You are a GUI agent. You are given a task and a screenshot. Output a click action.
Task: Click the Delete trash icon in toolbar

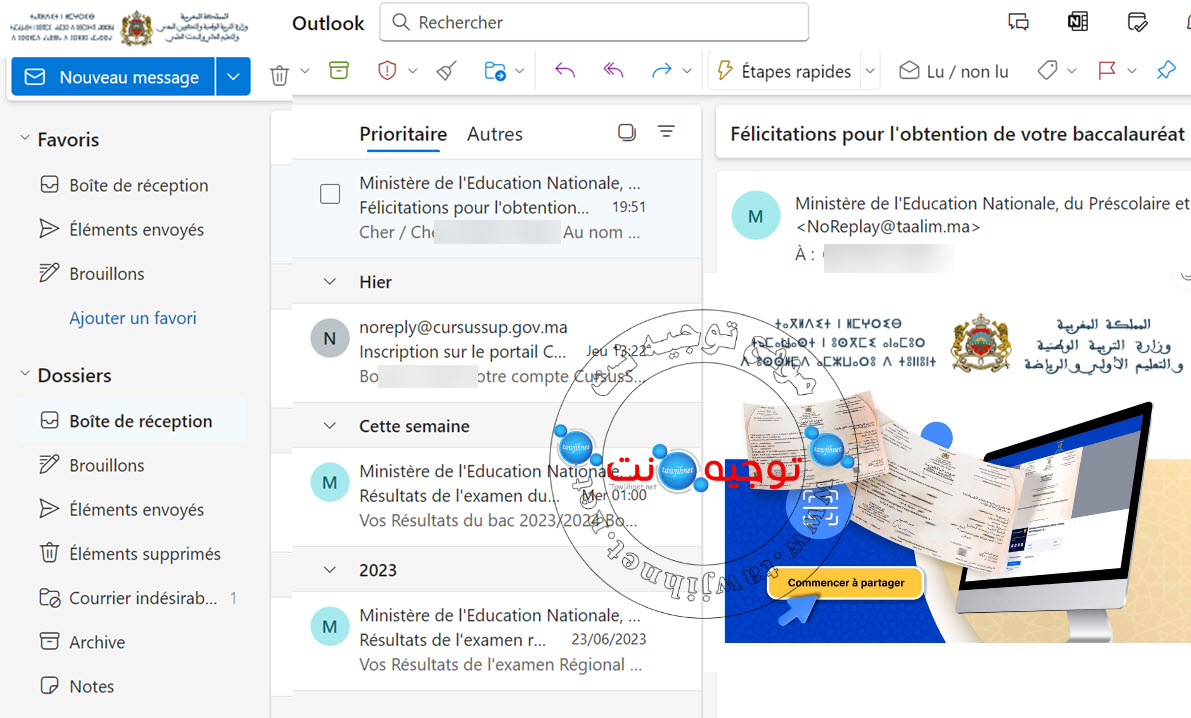(x=280, y=74)
